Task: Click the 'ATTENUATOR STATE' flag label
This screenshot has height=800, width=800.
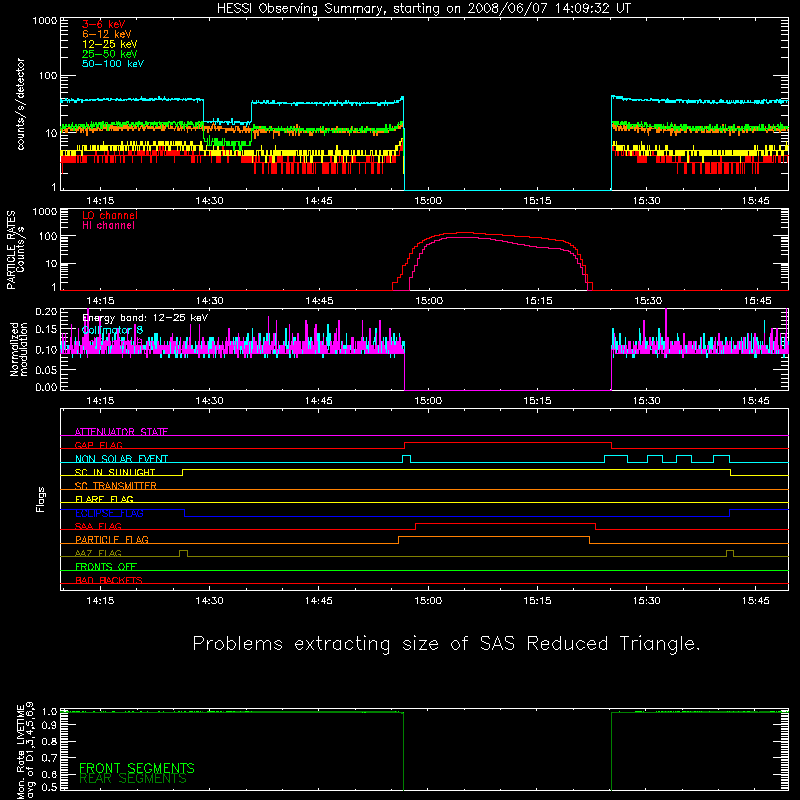Action: tap(121, 432)
